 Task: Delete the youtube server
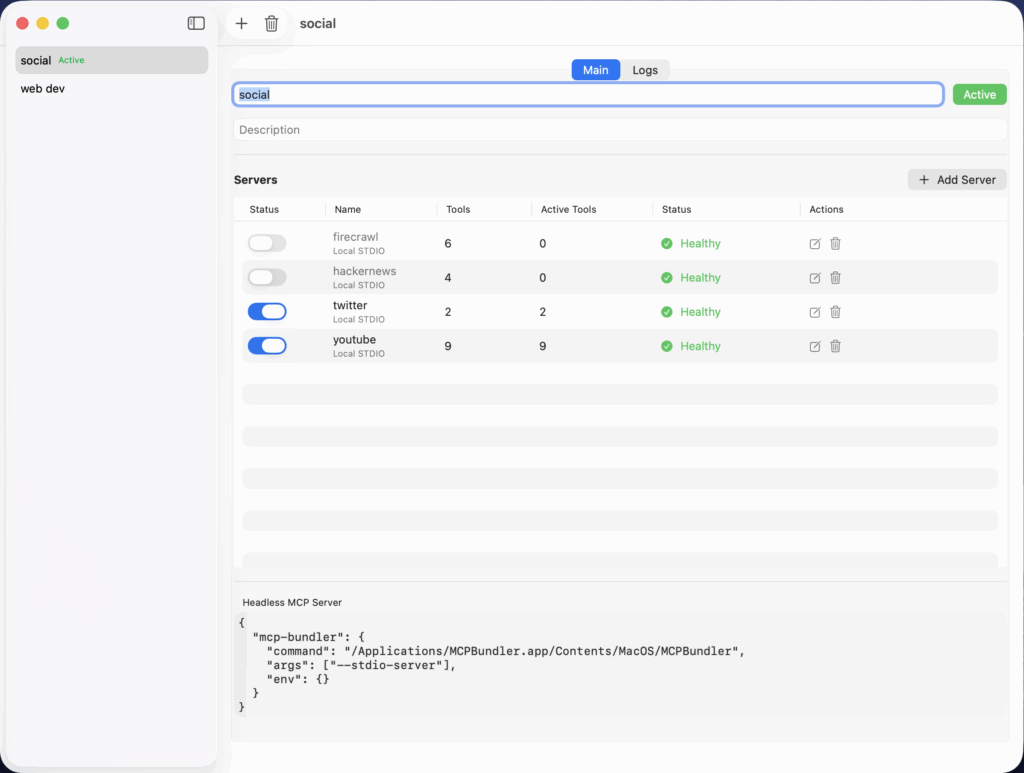[836, 346]
